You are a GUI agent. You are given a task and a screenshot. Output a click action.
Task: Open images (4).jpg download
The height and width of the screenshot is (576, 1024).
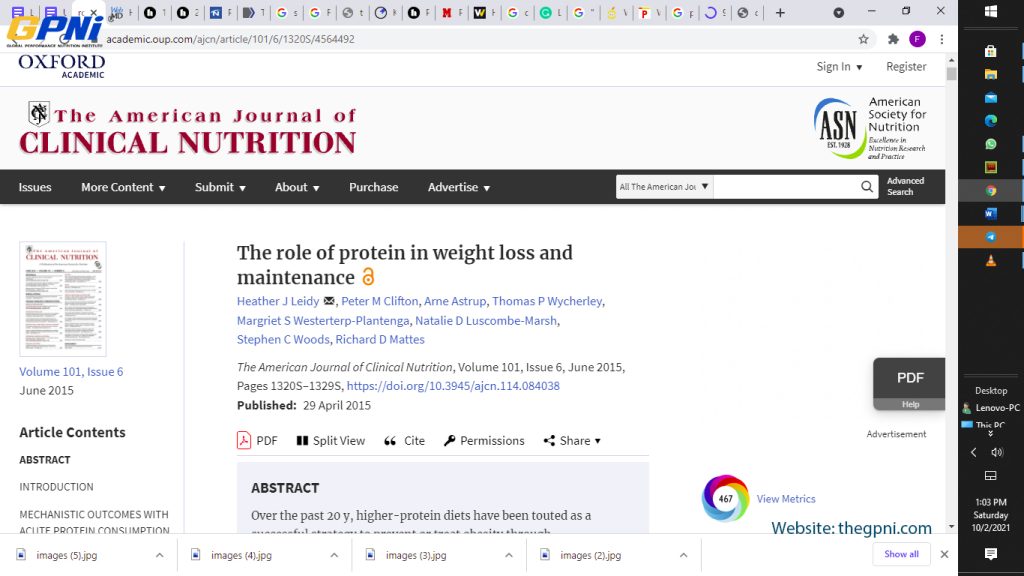241,555
